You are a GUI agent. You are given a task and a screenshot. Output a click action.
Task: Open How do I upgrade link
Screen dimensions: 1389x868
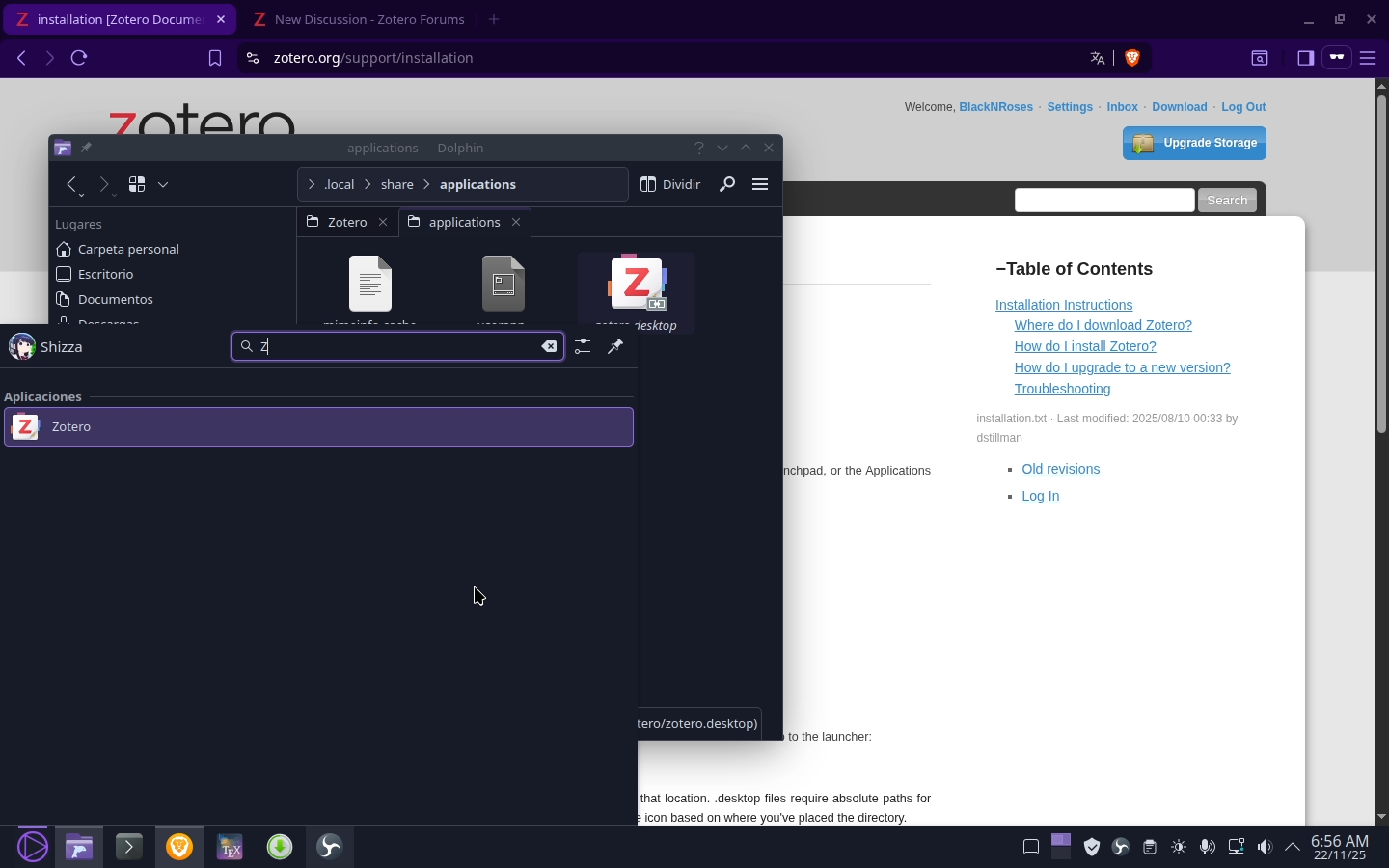point(1123,368)
